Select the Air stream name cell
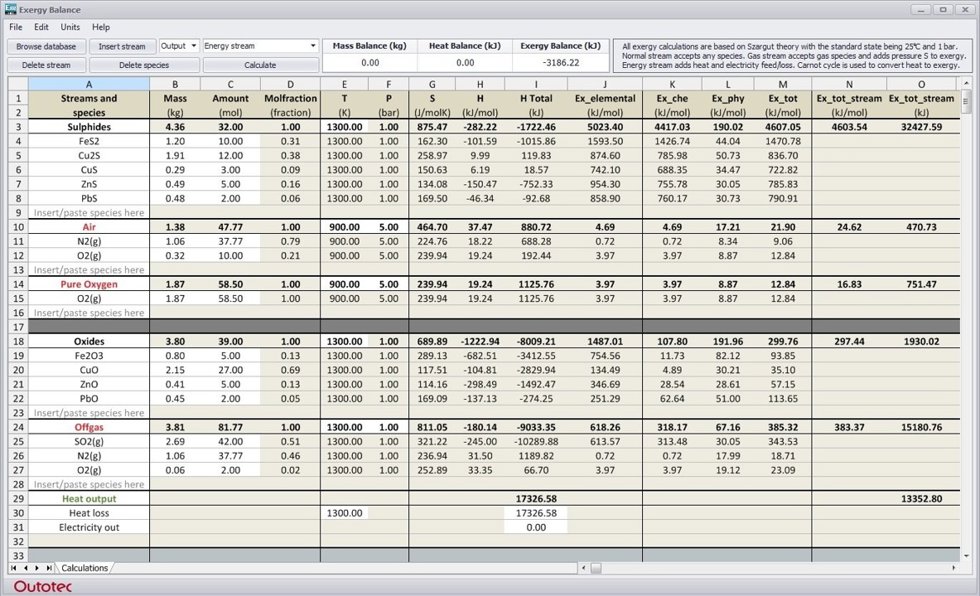This screenshot has height=596, width=980. point(89,227)
